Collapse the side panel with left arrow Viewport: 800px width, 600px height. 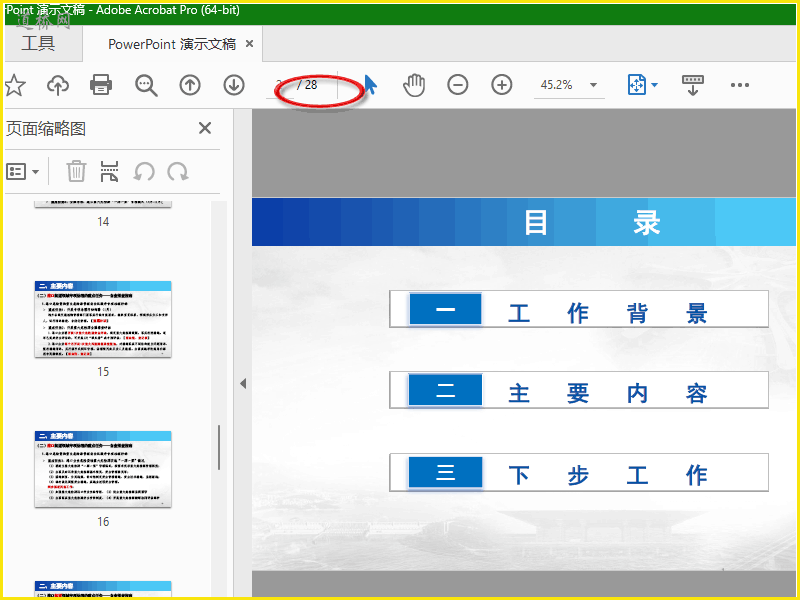(x=243, y=383)
